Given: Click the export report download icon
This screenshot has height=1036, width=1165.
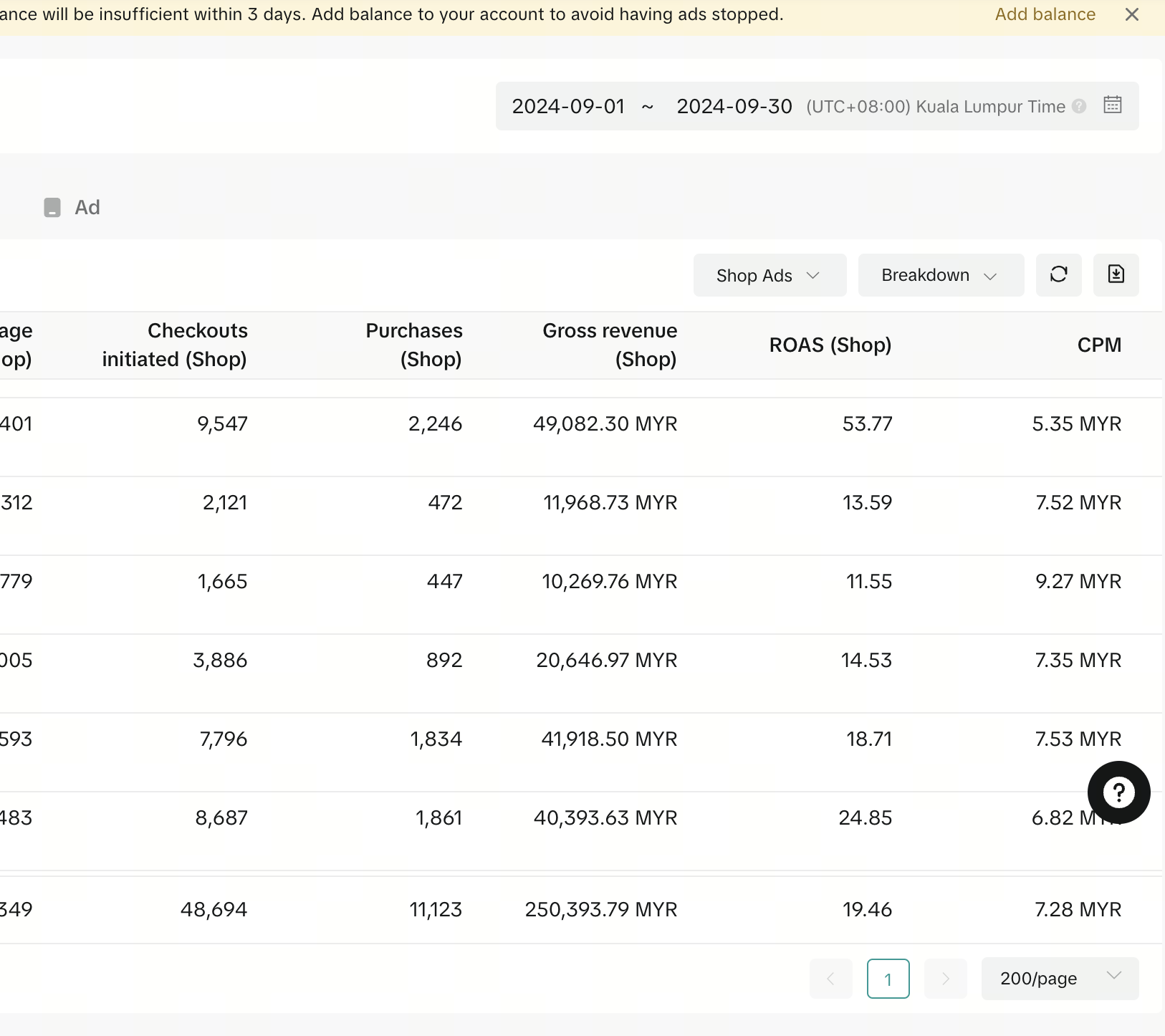Looking at the screenshot, I should coord(1116,274).
